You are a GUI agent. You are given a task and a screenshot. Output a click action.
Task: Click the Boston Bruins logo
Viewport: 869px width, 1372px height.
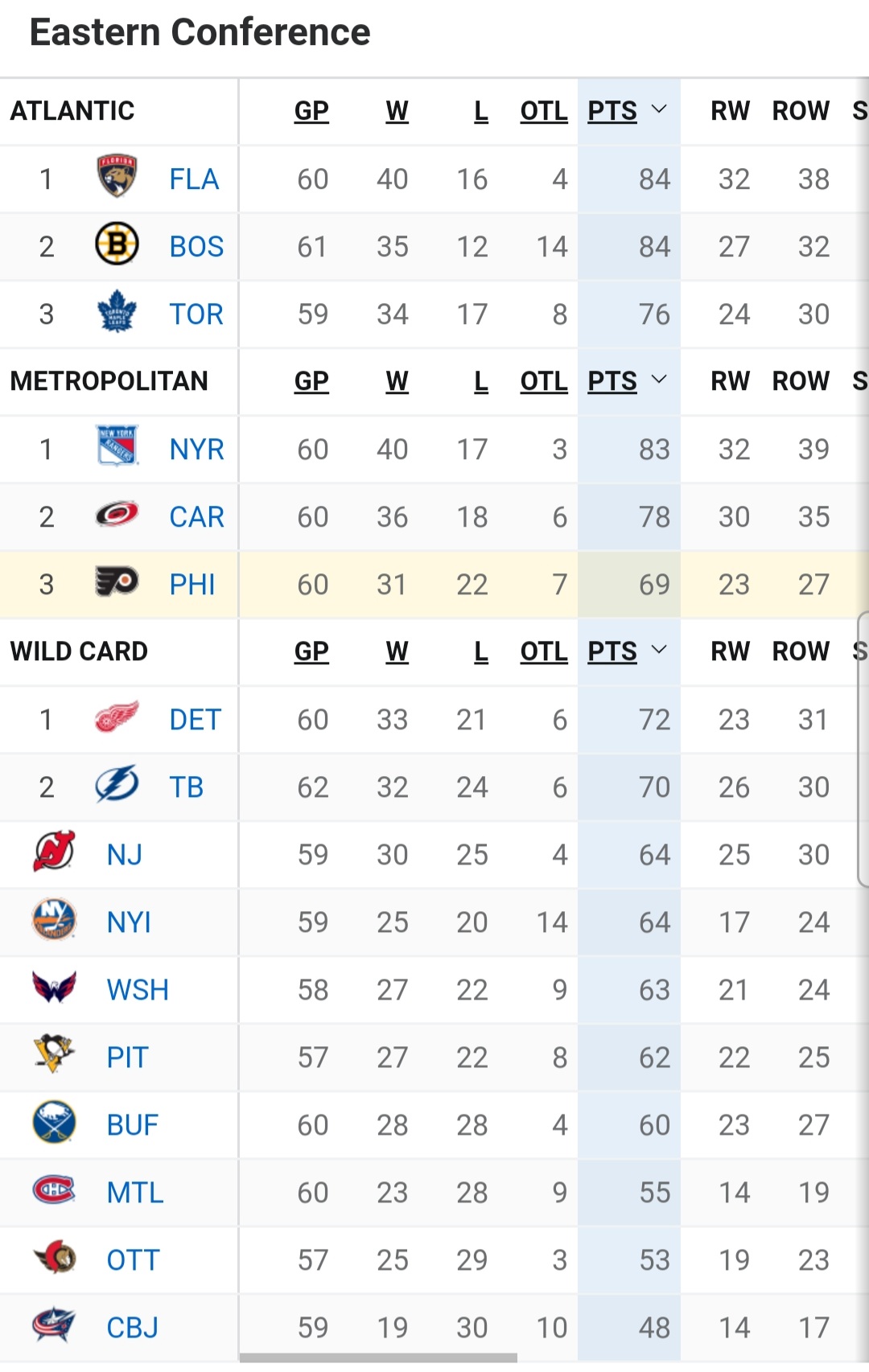(x=117, y=244)
